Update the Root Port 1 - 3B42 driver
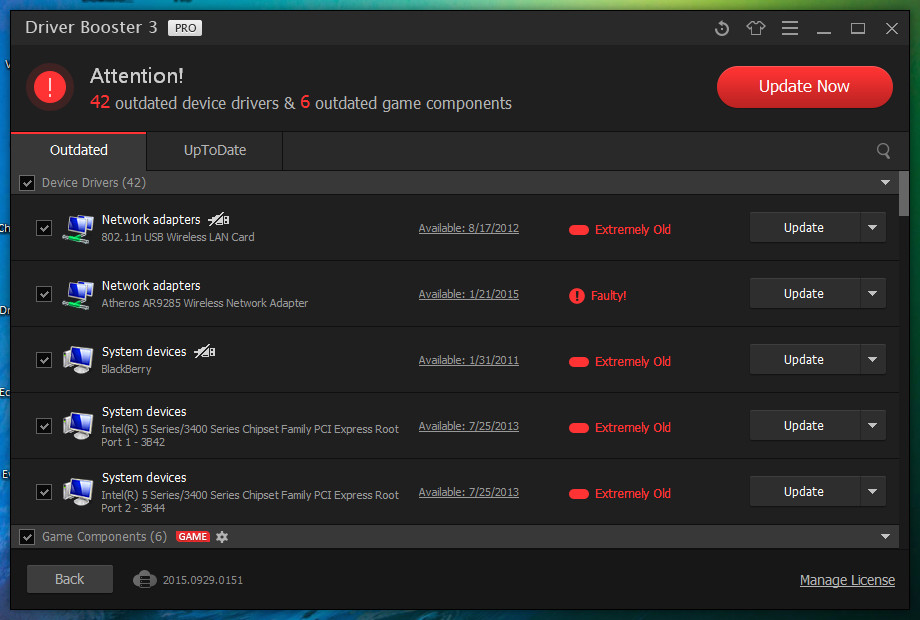 point(804,425)
